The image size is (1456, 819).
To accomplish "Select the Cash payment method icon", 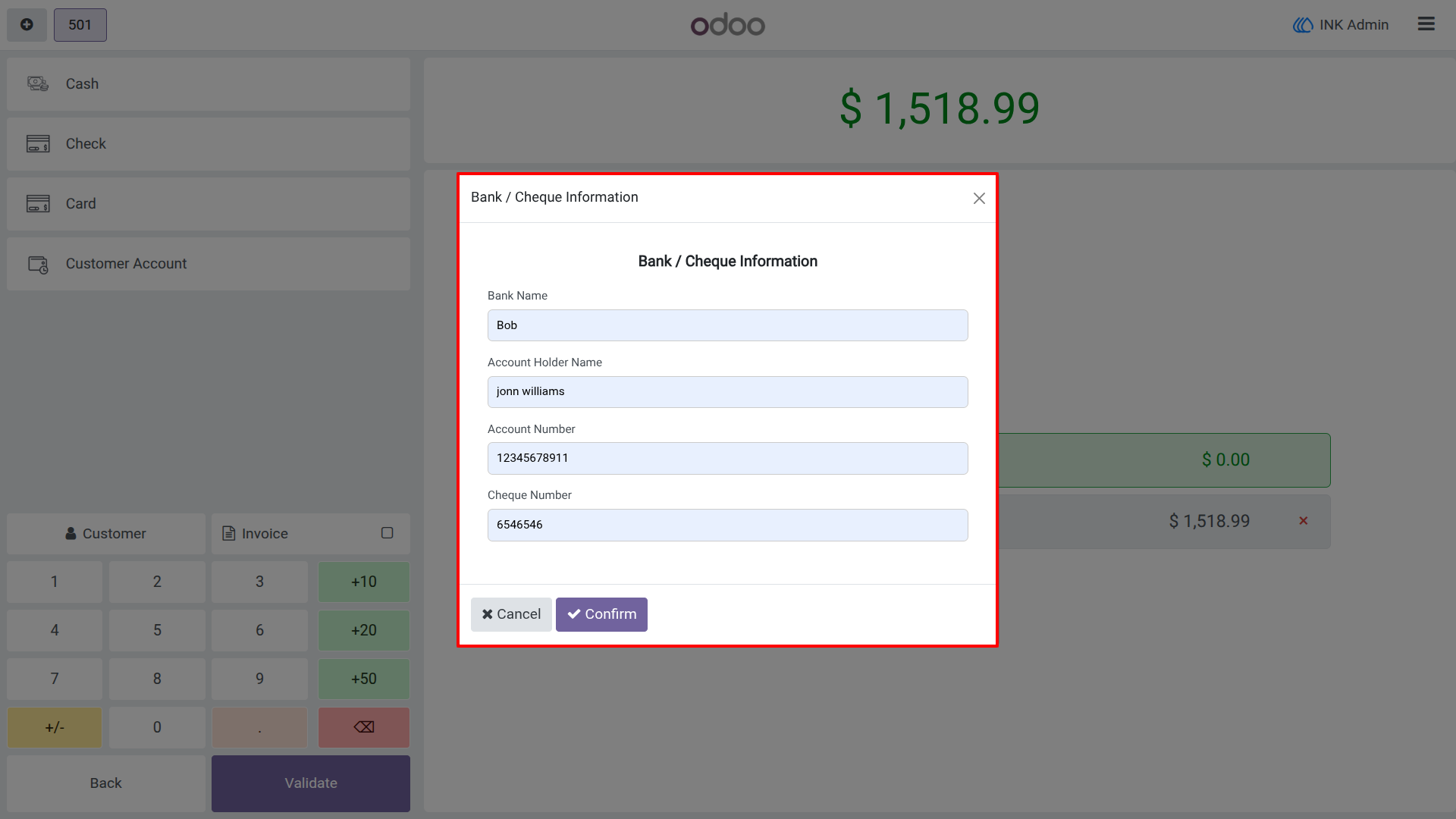I will 38,83.
